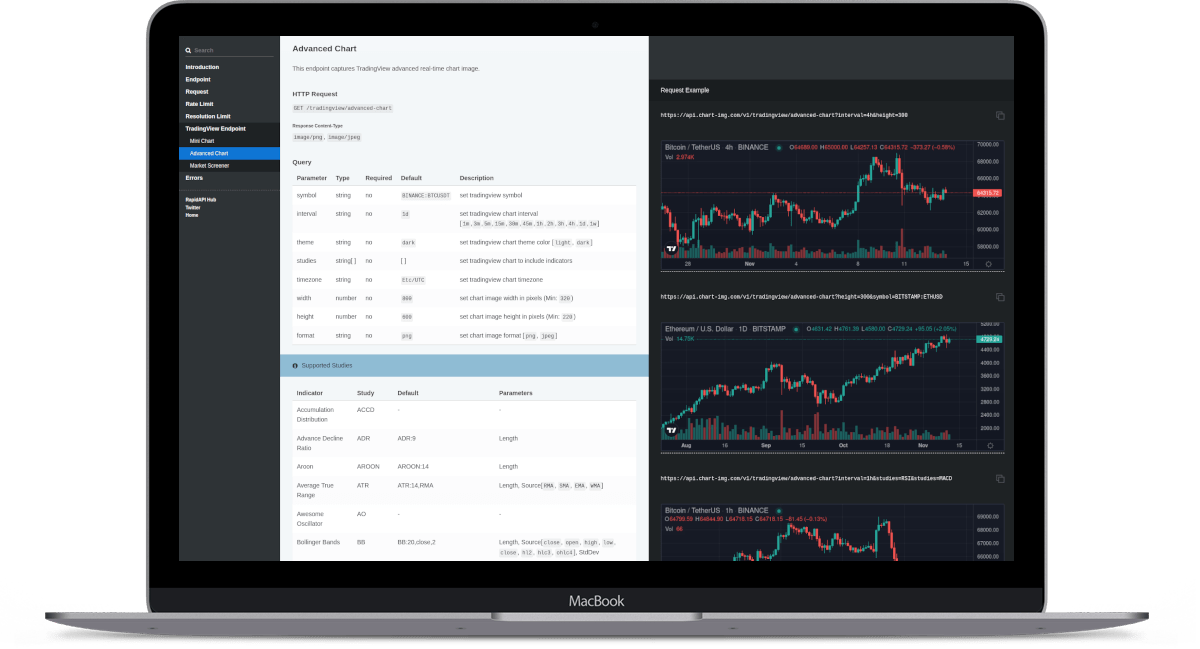The height and width of the screenshot is (649, 1200).
Task: Open the Twitter link in sidebar
Action: pos(193,207)
